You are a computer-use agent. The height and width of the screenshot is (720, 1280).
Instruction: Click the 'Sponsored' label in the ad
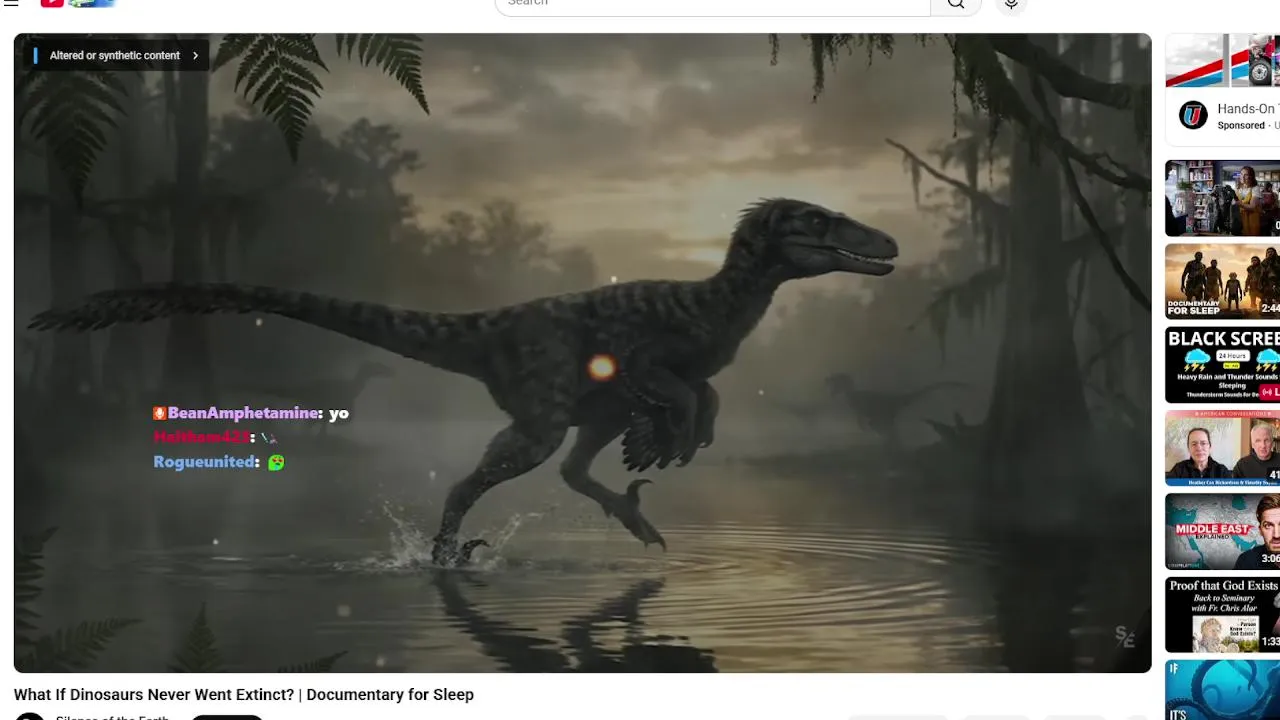(1241, 126)
